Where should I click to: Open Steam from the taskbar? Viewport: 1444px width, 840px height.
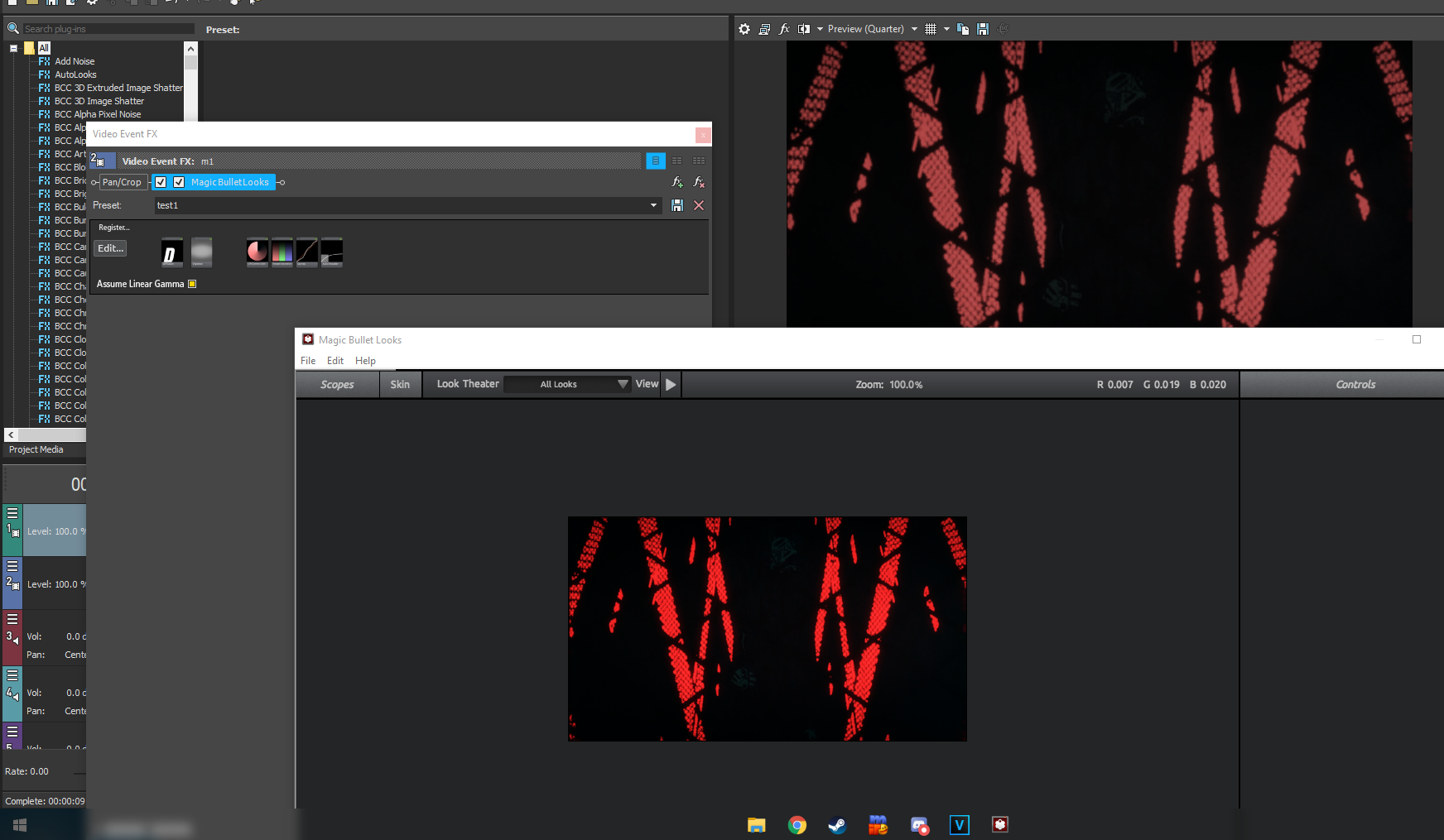click(x=837, y=825)
